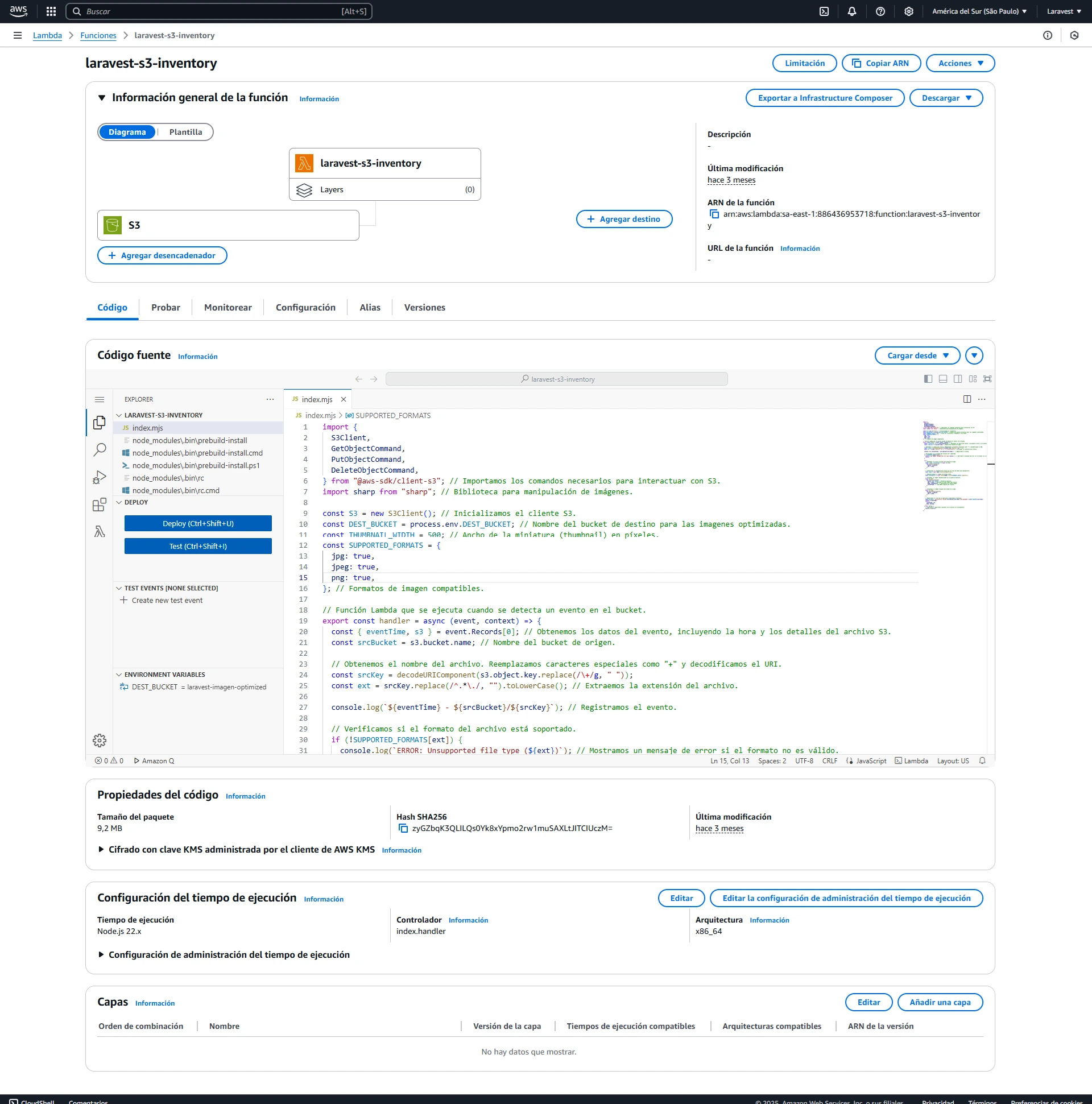Click the Deploy button
1092x1104 pixels.
(x=198, y=523)
